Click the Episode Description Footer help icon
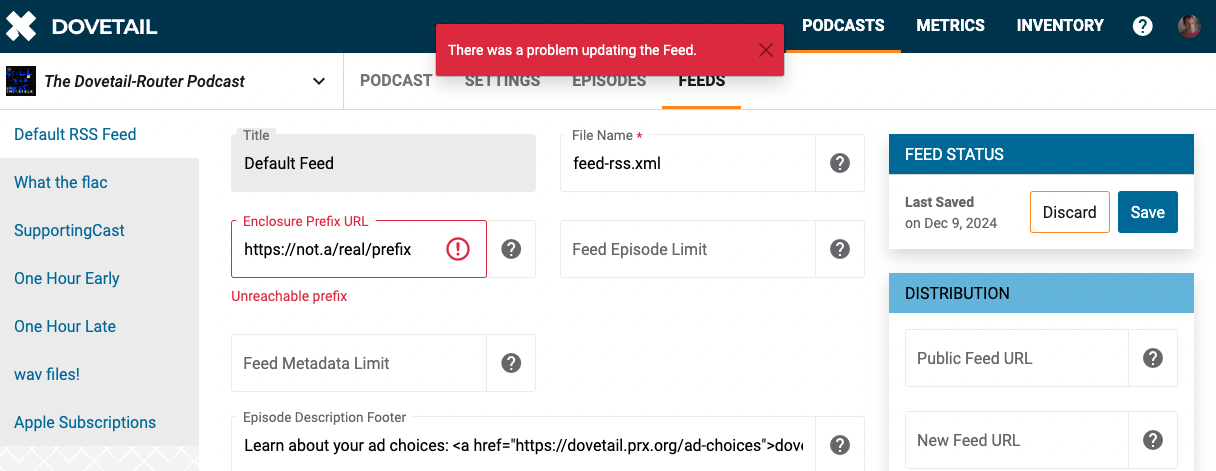1216x471 pixels. [x=840, y=445]
